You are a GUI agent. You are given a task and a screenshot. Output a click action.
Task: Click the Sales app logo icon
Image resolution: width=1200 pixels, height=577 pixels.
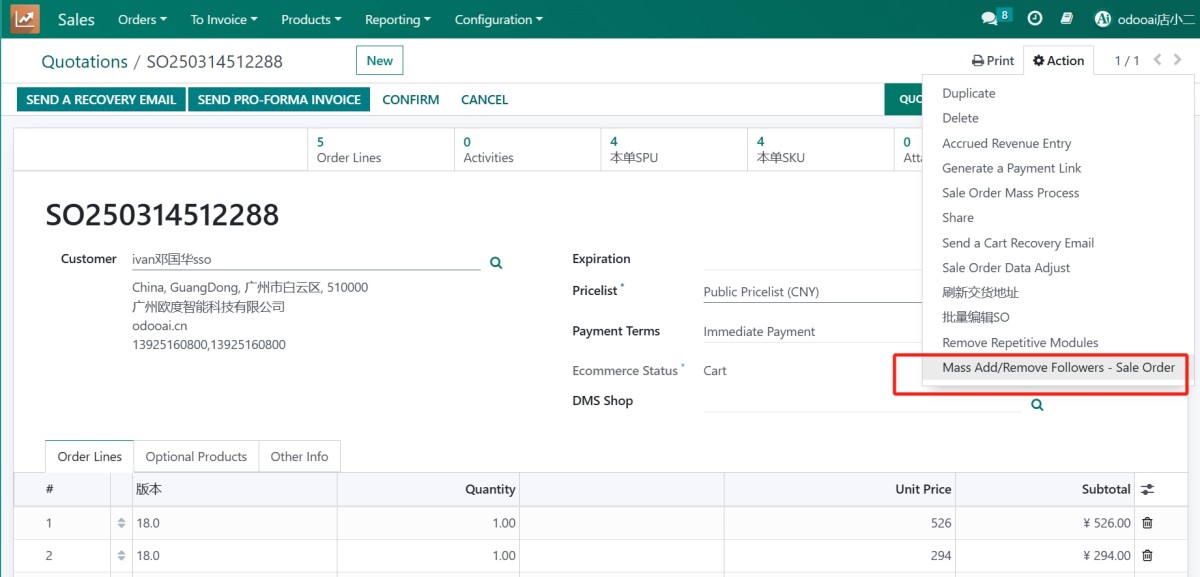tap(25, 19)
